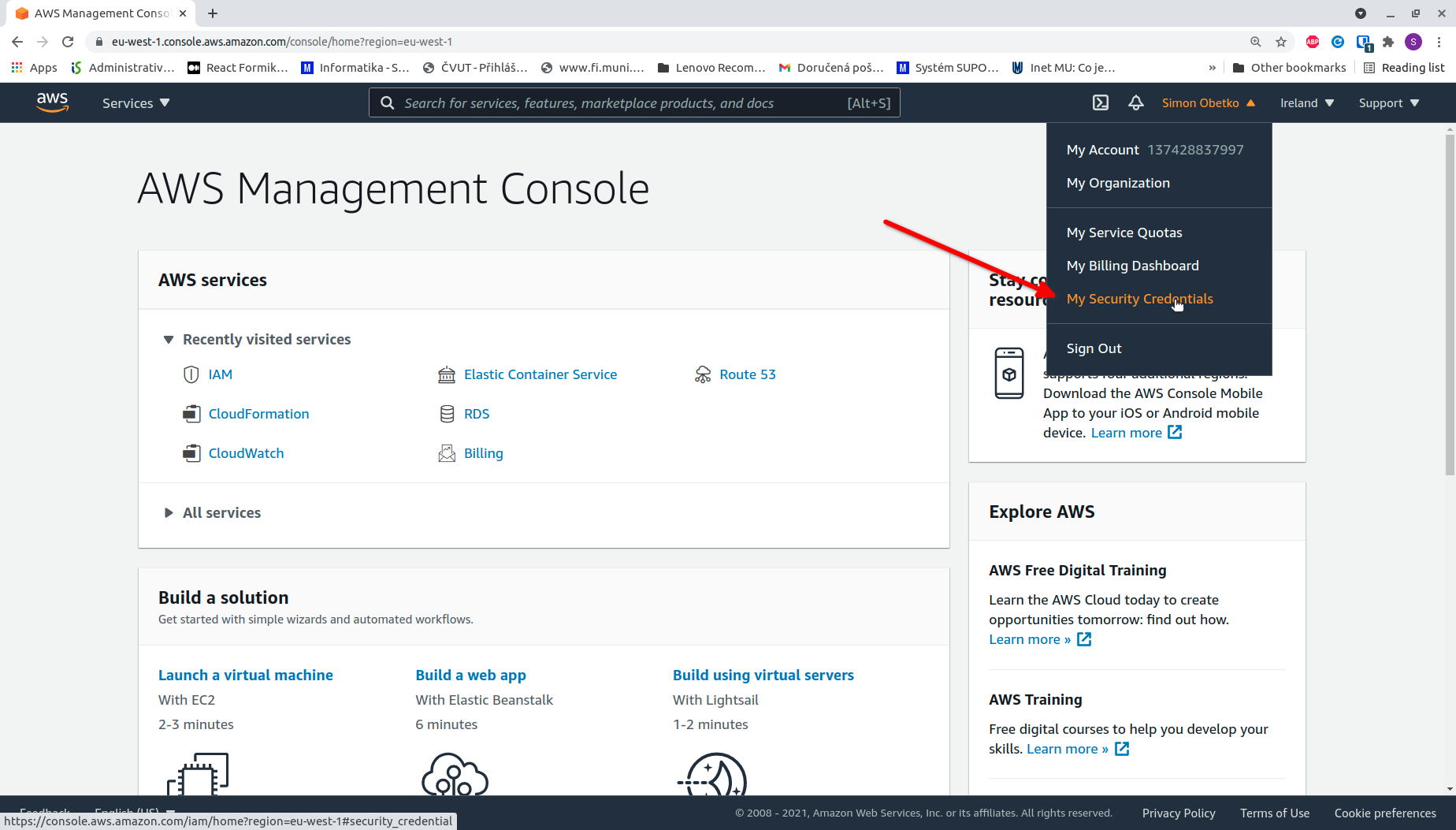Open the Ireland region dropdown

(1306, 103)
